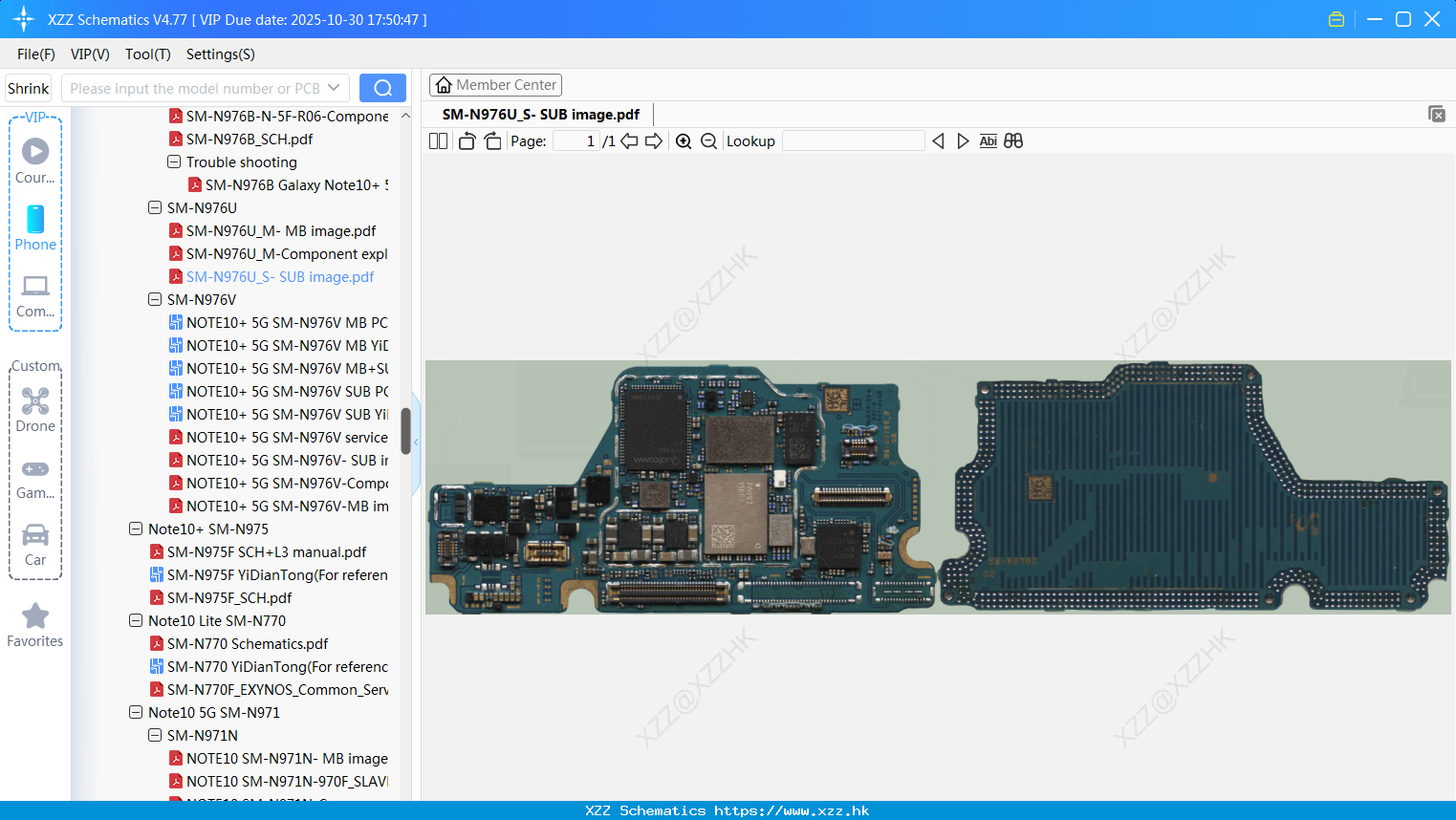Click the binoculars search icon
The height and width of the screenshot is (820, 1456).
tap(1013, 140)
